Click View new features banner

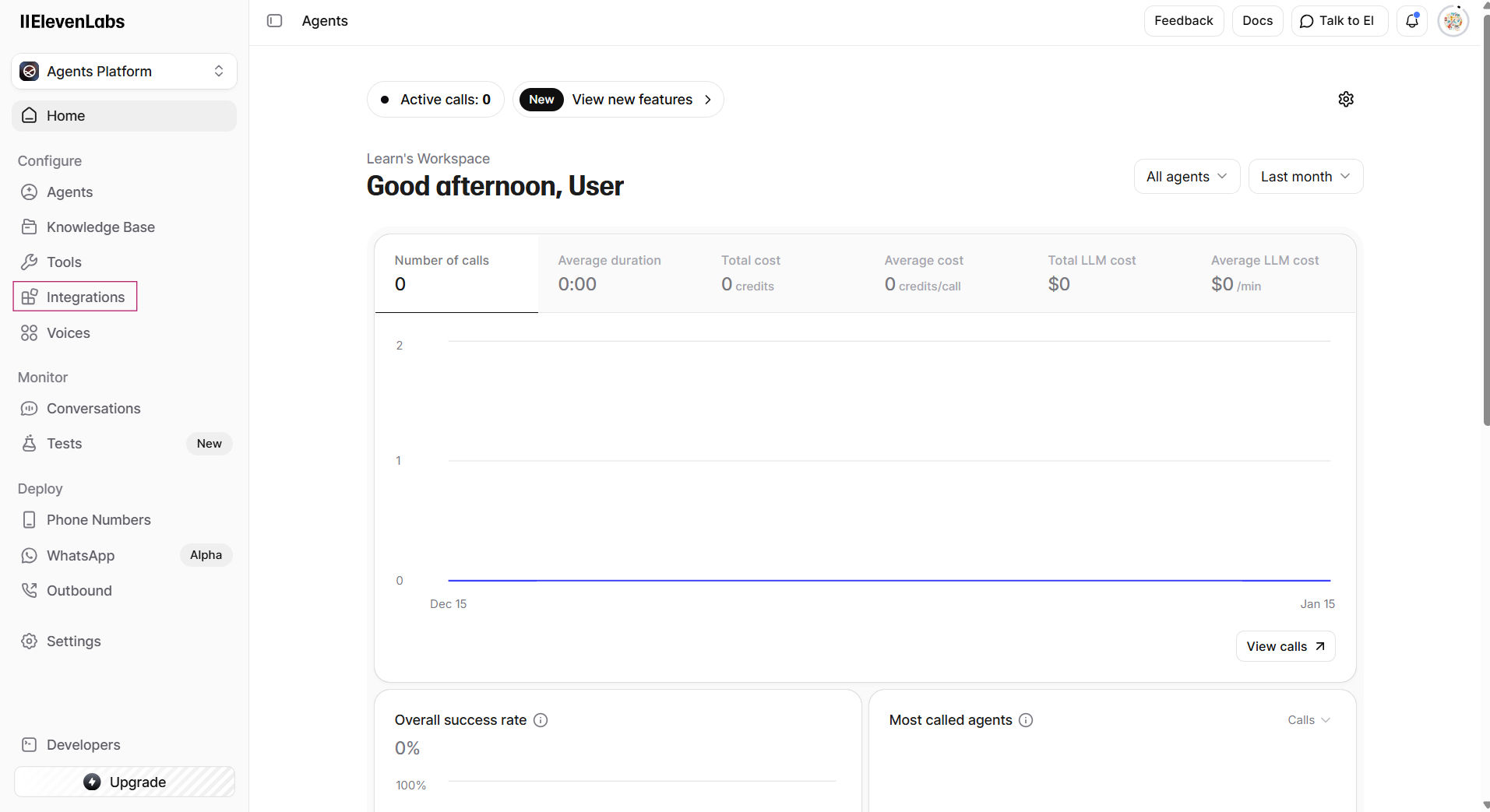pos(618,100)
